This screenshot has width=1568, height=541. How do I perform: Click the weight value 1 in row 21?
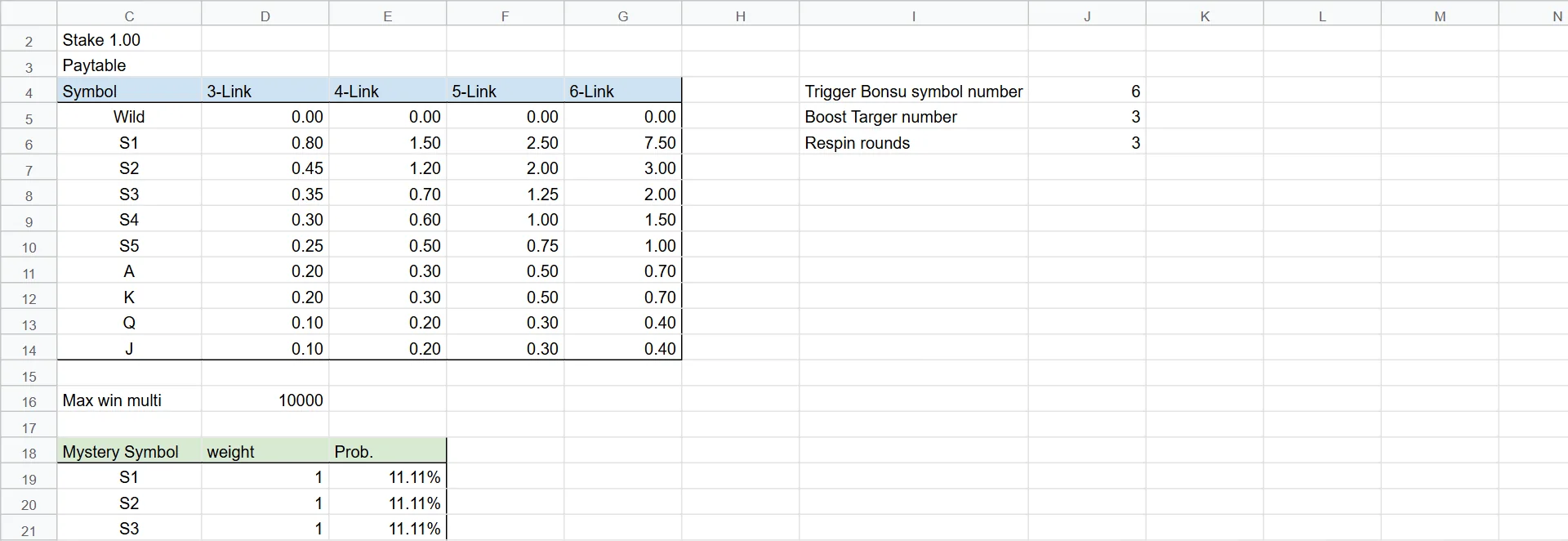[265, 529]
